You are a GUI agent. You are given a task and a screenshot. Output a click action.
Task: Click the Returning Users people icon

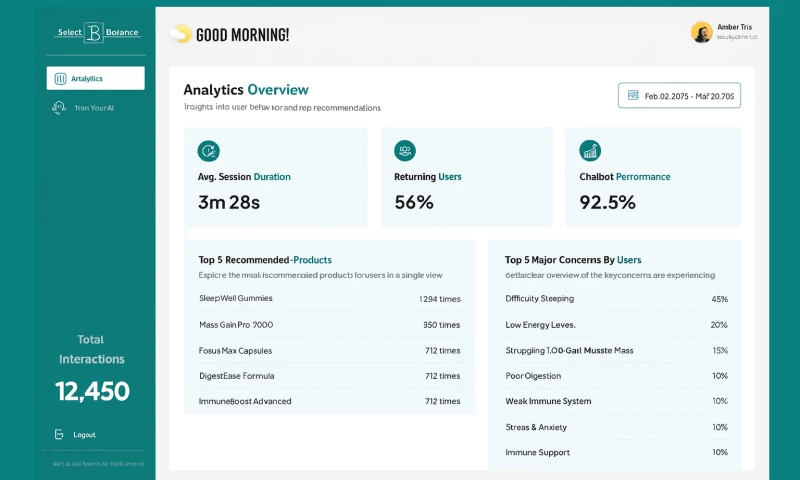click(x=405, y=150)
